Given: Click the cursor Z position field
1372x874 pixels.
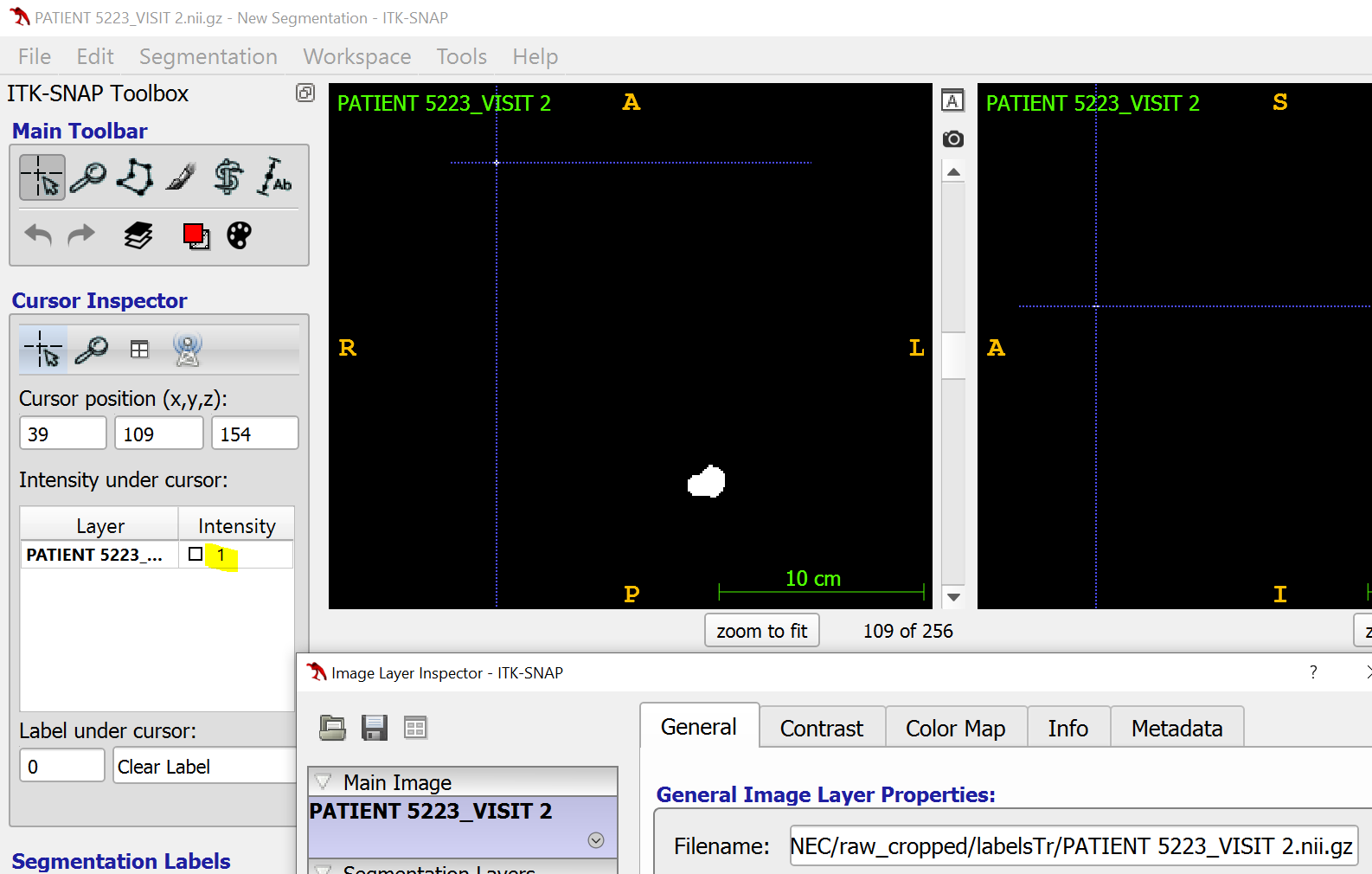Looking at the screenshot, I should point(255,434).
